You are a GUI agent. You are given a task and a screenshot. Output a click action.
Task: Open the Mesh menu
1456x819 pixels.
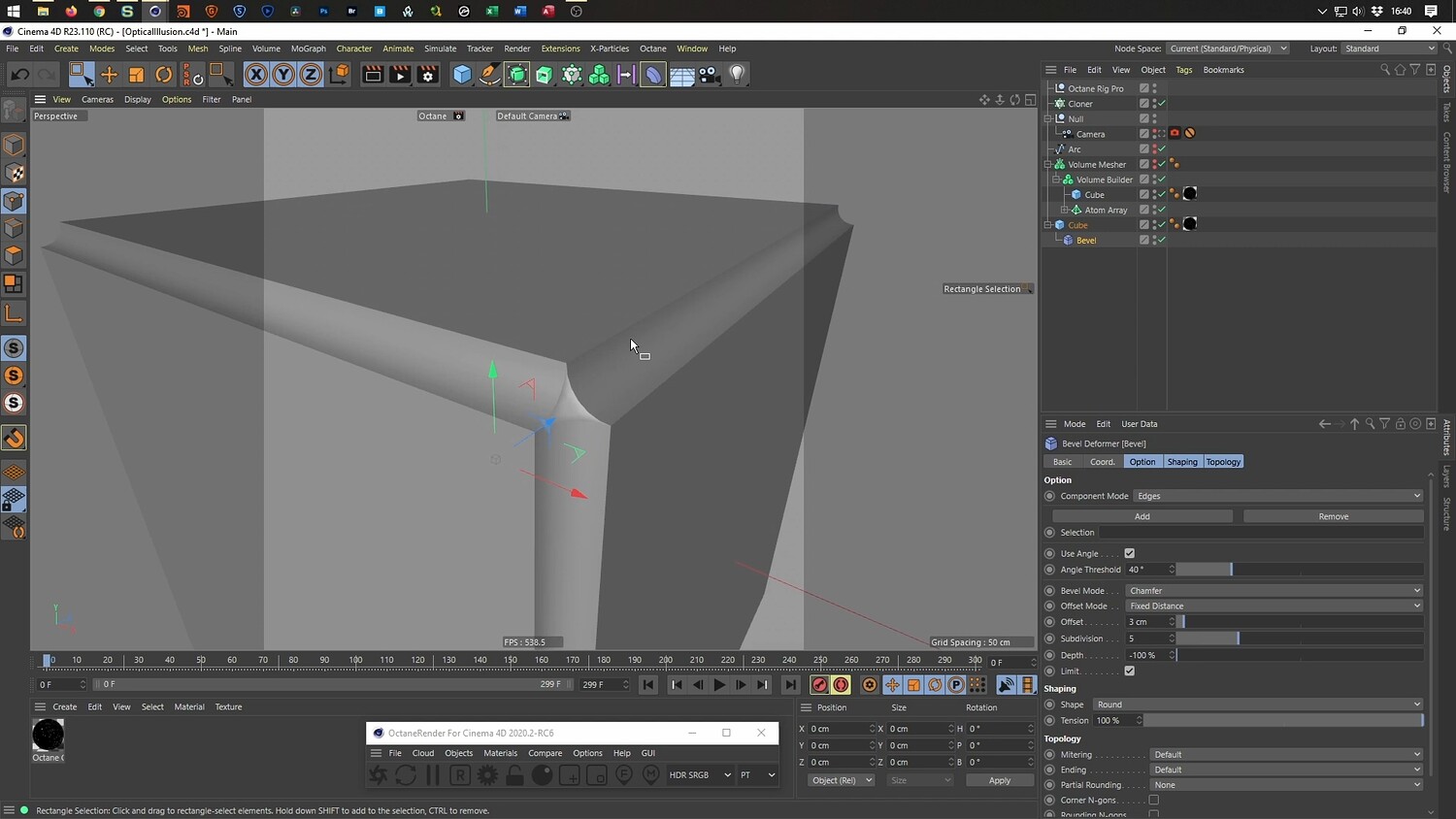(198, 49)
